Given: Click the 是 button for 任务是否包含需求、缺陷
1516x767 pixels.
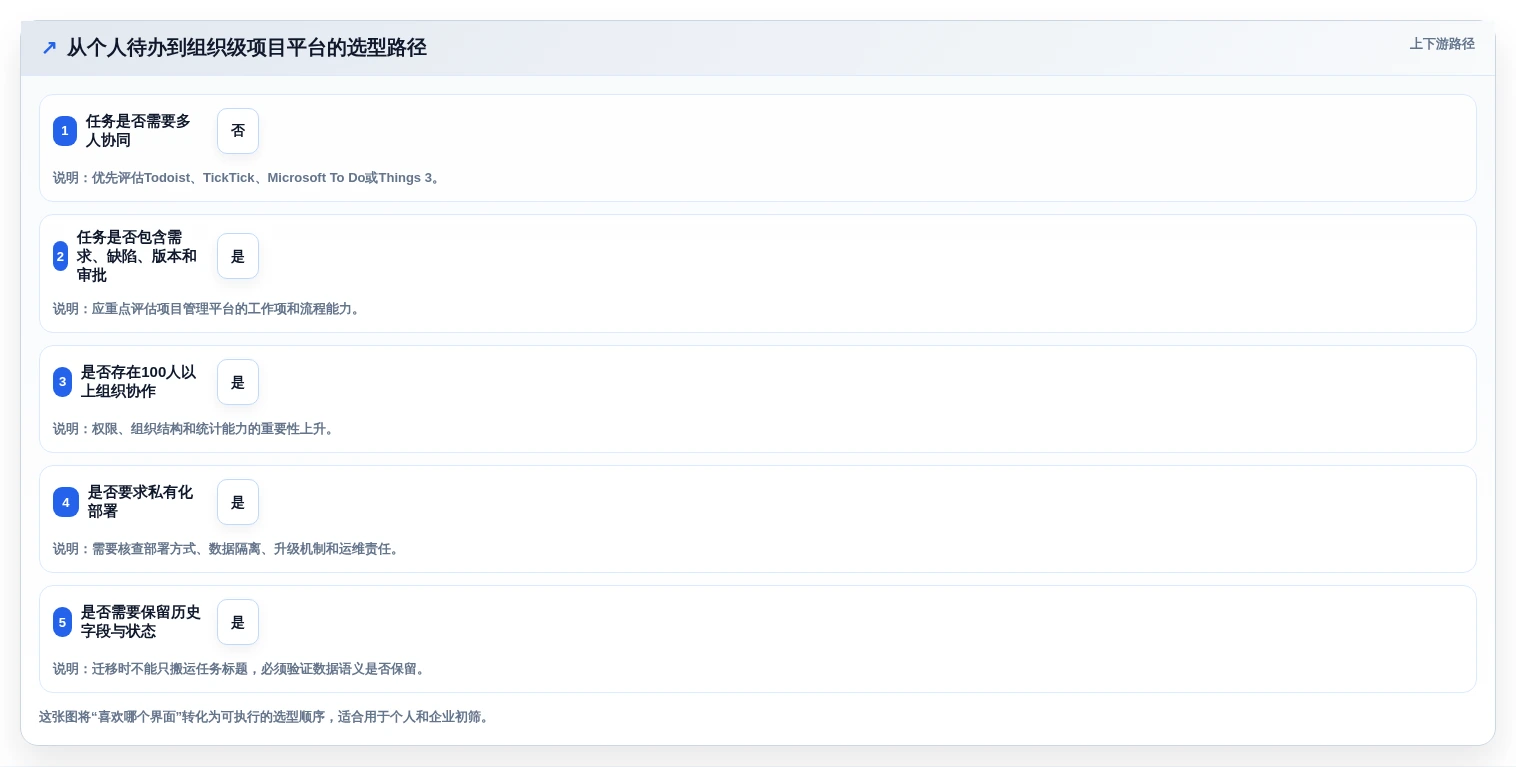Looking at the screenshot, I should pos(238,256).
